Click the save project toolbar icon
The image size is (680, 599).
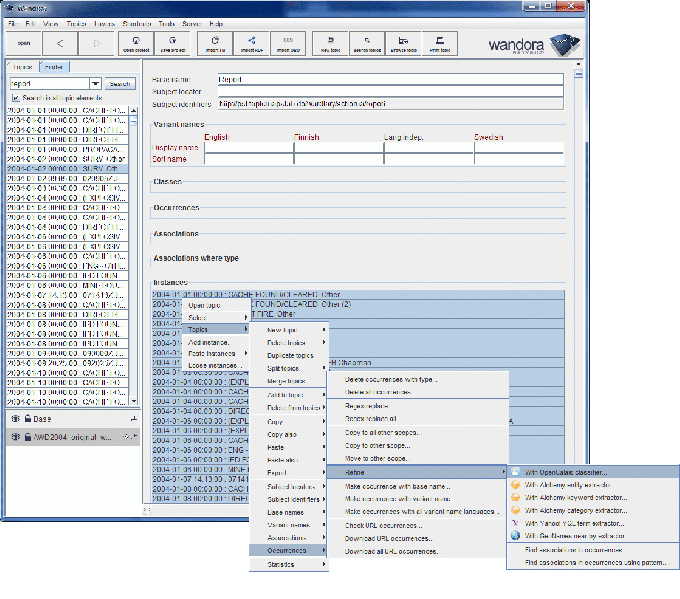172,43
